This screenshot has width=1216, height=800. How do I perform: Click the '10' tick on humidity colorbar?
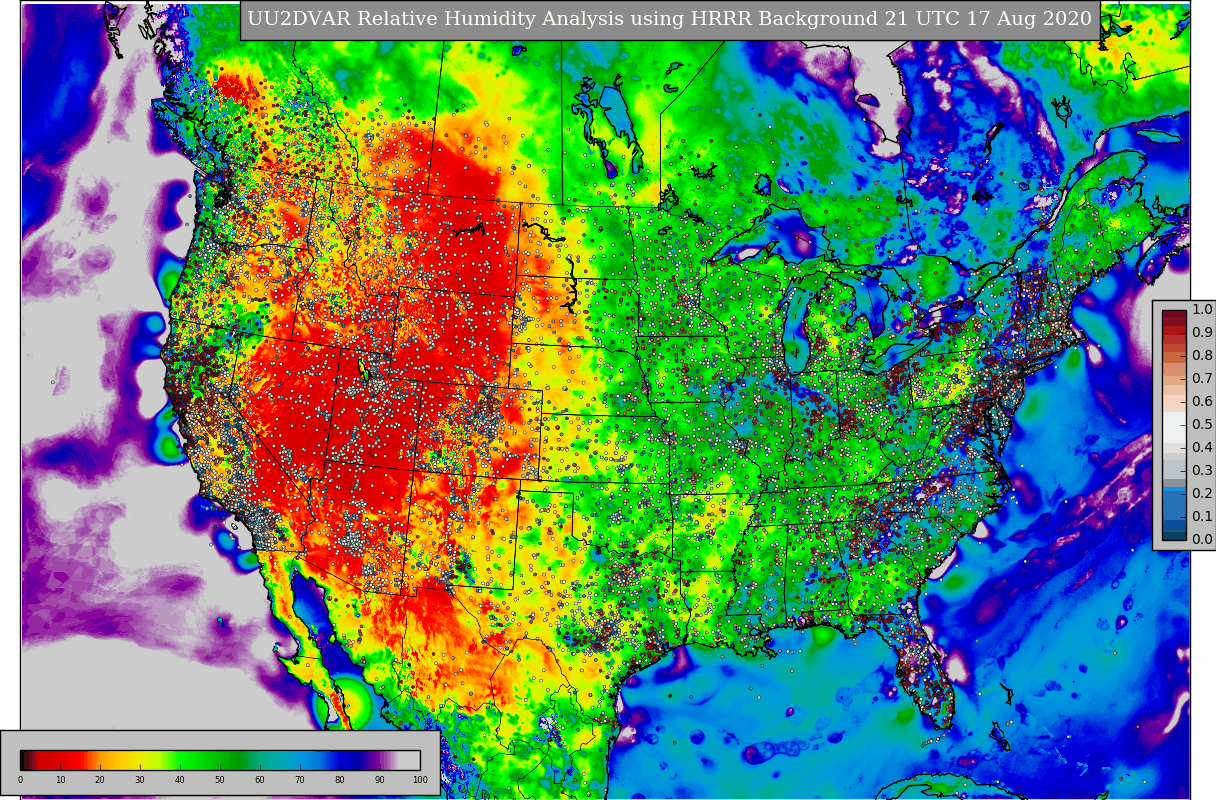(60, 780)
